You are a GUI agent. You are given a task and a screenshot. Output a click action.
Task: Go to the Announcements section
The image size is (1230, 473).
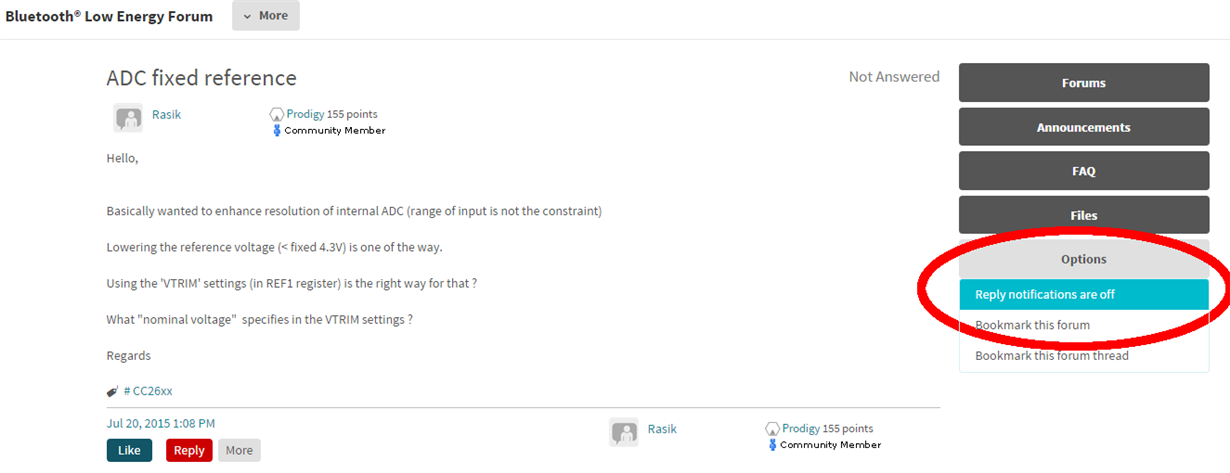(1083, 127)
